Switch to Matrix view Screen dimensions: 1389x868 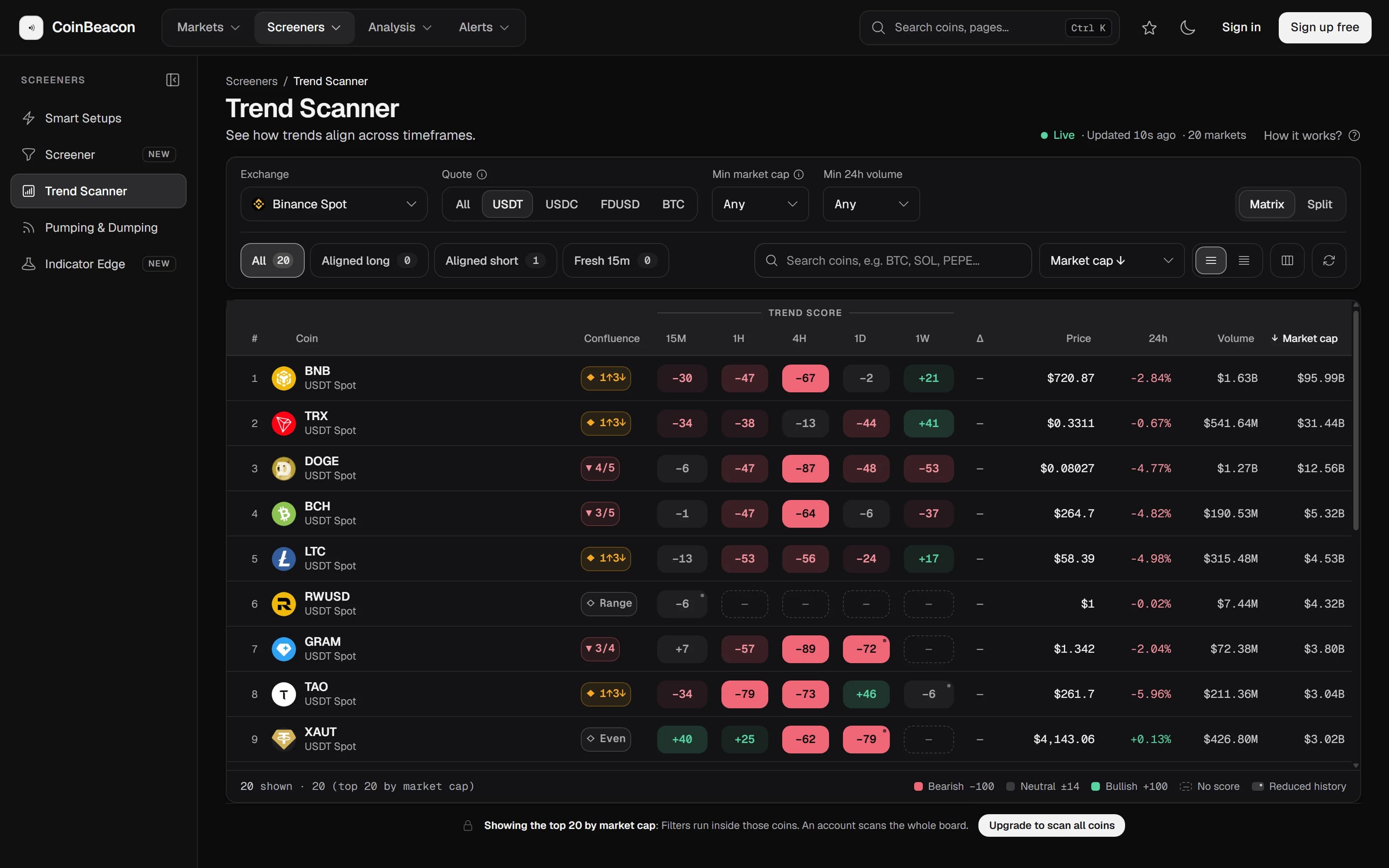coord(1267,204)
